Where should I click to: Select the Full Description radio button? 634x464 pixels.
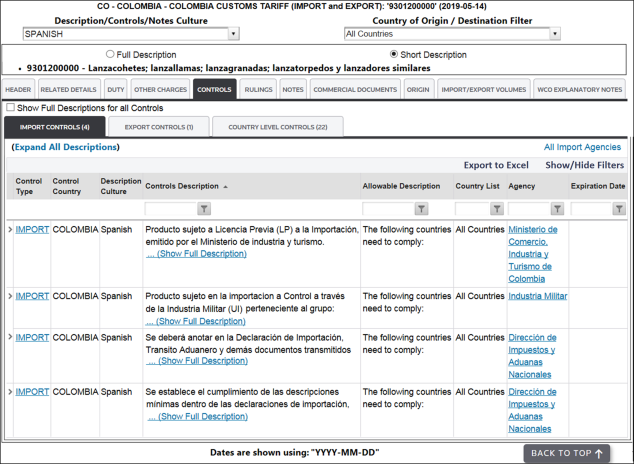[110, 54]
